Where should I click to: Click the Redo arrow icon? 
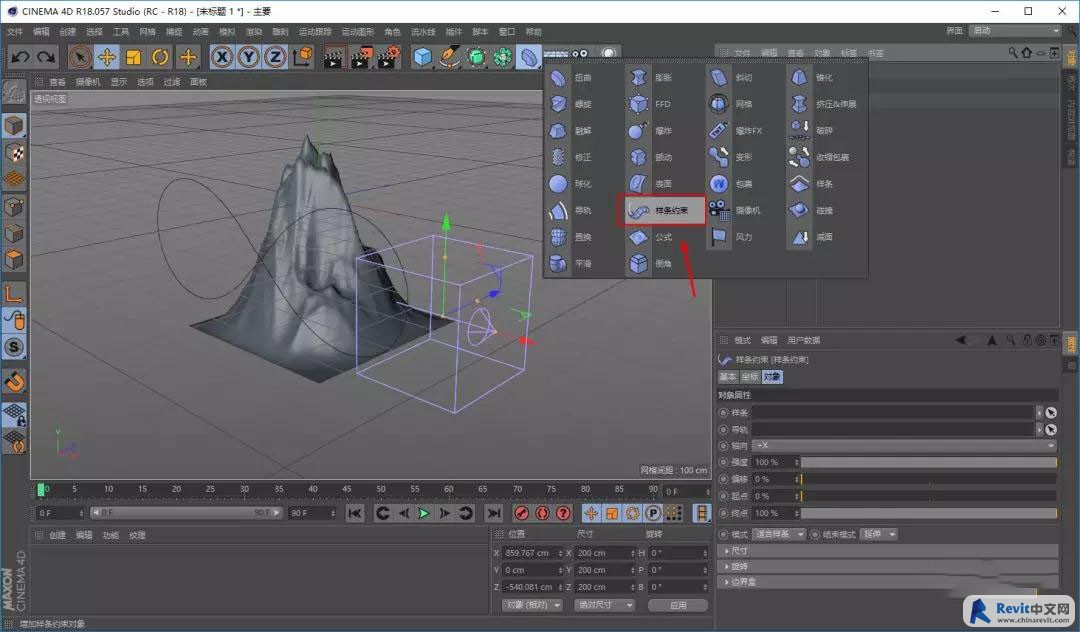tap(45, 56)
